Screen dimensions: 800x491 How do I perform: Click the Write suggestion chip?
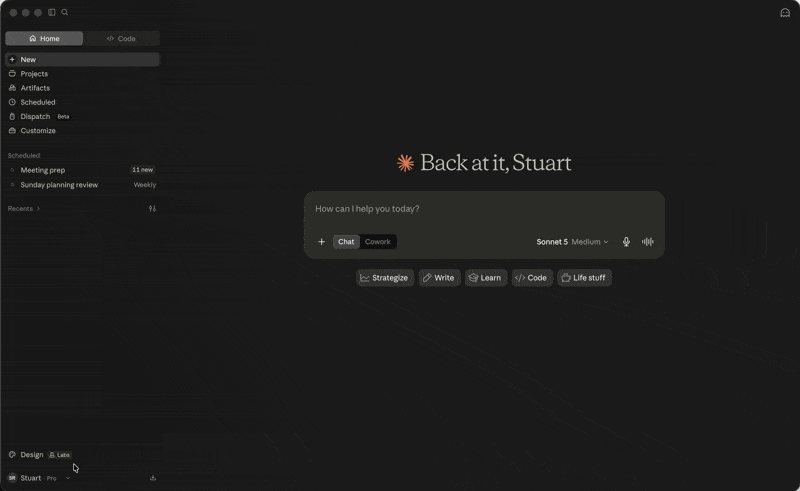[x=439, y=278]
